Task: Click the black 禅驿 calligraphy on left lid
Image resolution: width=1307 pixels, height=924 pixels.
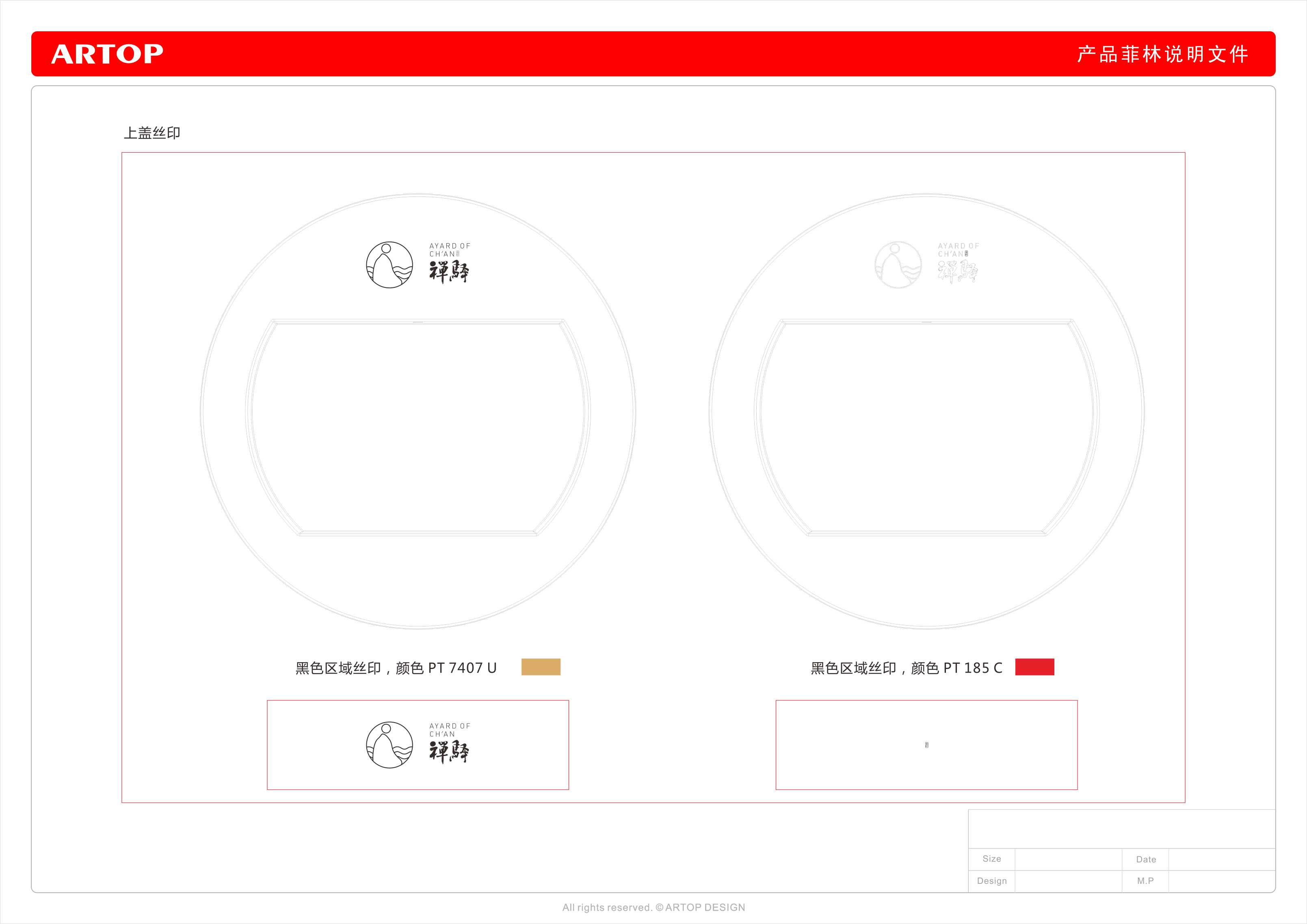Action: pos(449,272)
